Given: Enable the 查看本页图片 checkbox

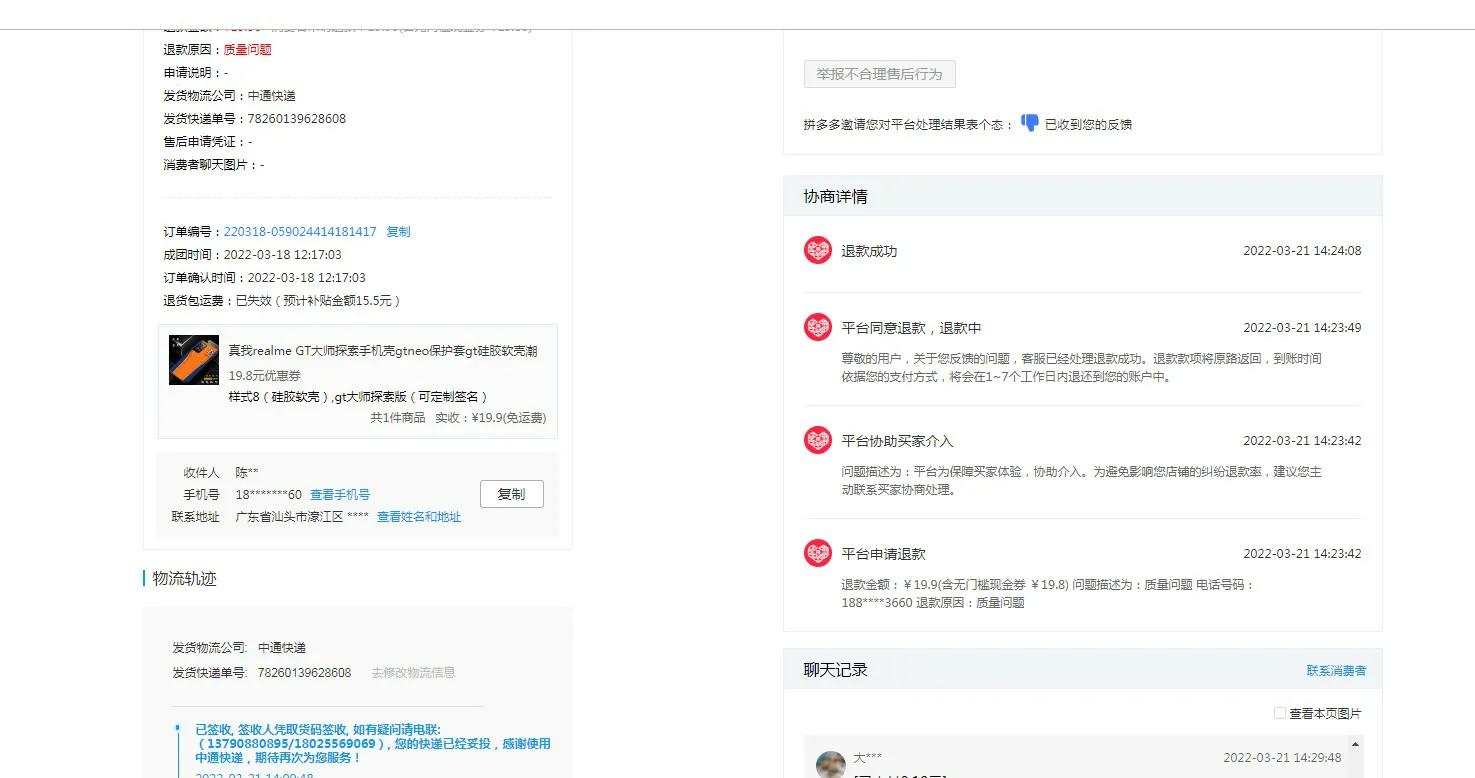Looking at the screenshot, I should click(1279, 713).
